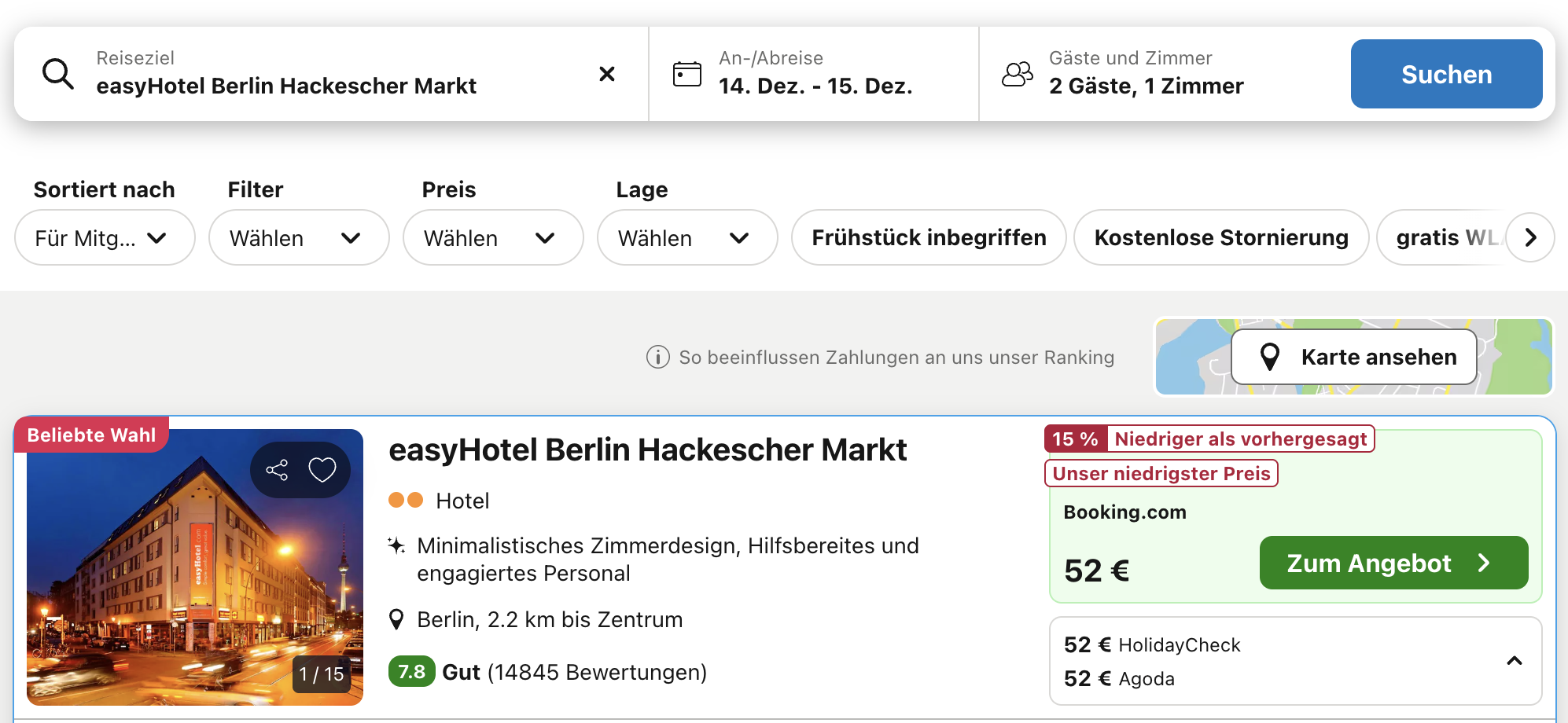Viewport: 1568px width, 723px height.
Task: Click the Booking.com provider name
Action: pyautogui.click(x=1125, y=512)
